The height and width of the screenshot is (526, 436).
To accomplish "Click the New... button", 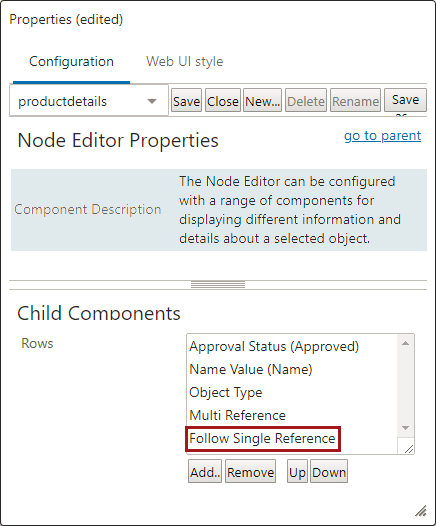I will (x=262, y=100).
